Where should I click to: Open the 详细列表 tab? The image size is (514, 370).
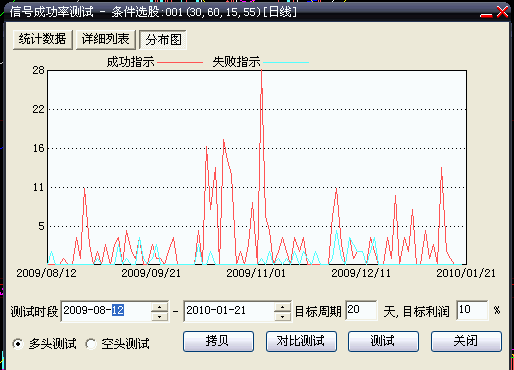tap(106, 40)
